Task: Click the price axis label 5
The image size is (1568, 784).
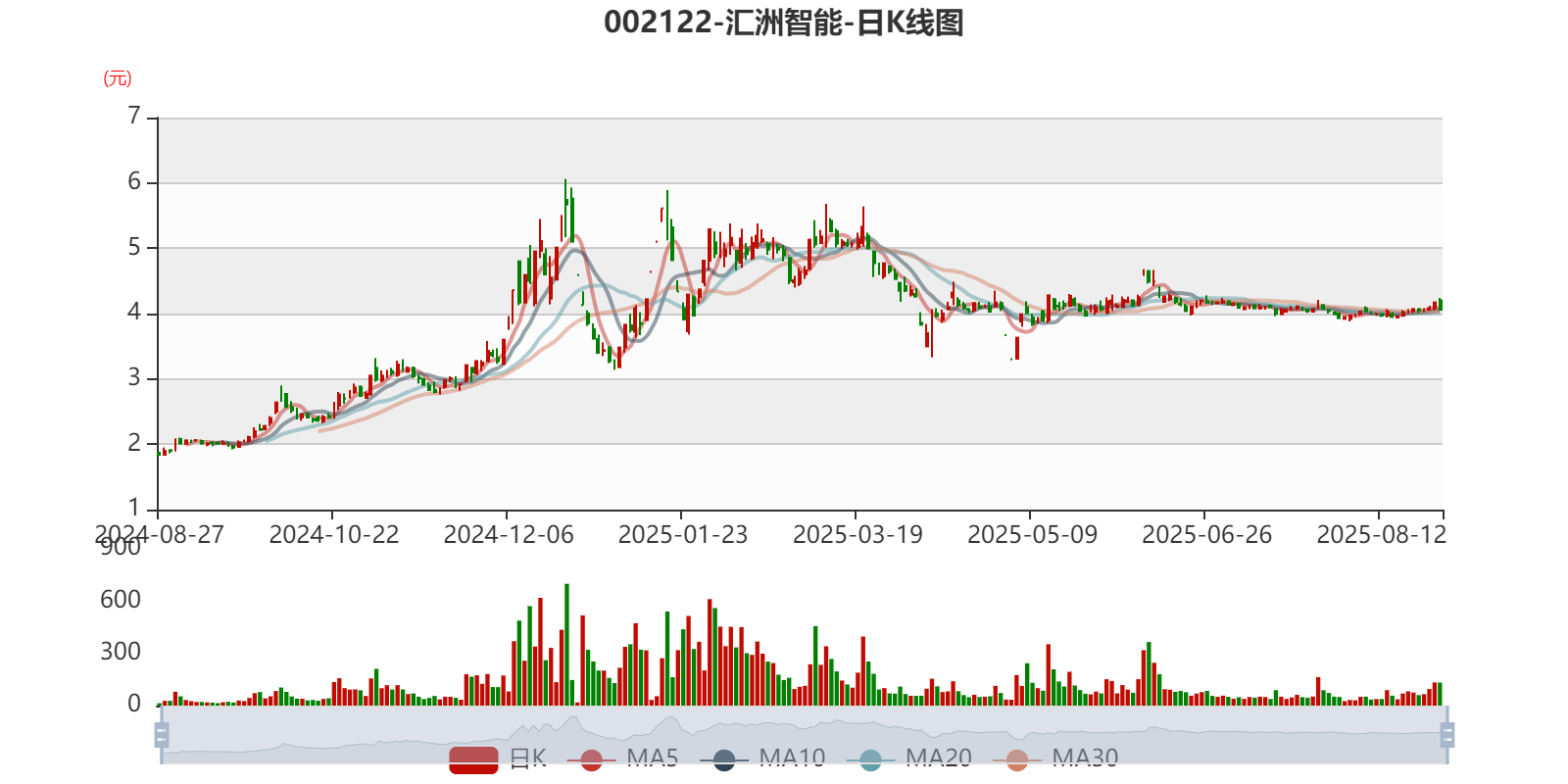Action: click(134, 247)
